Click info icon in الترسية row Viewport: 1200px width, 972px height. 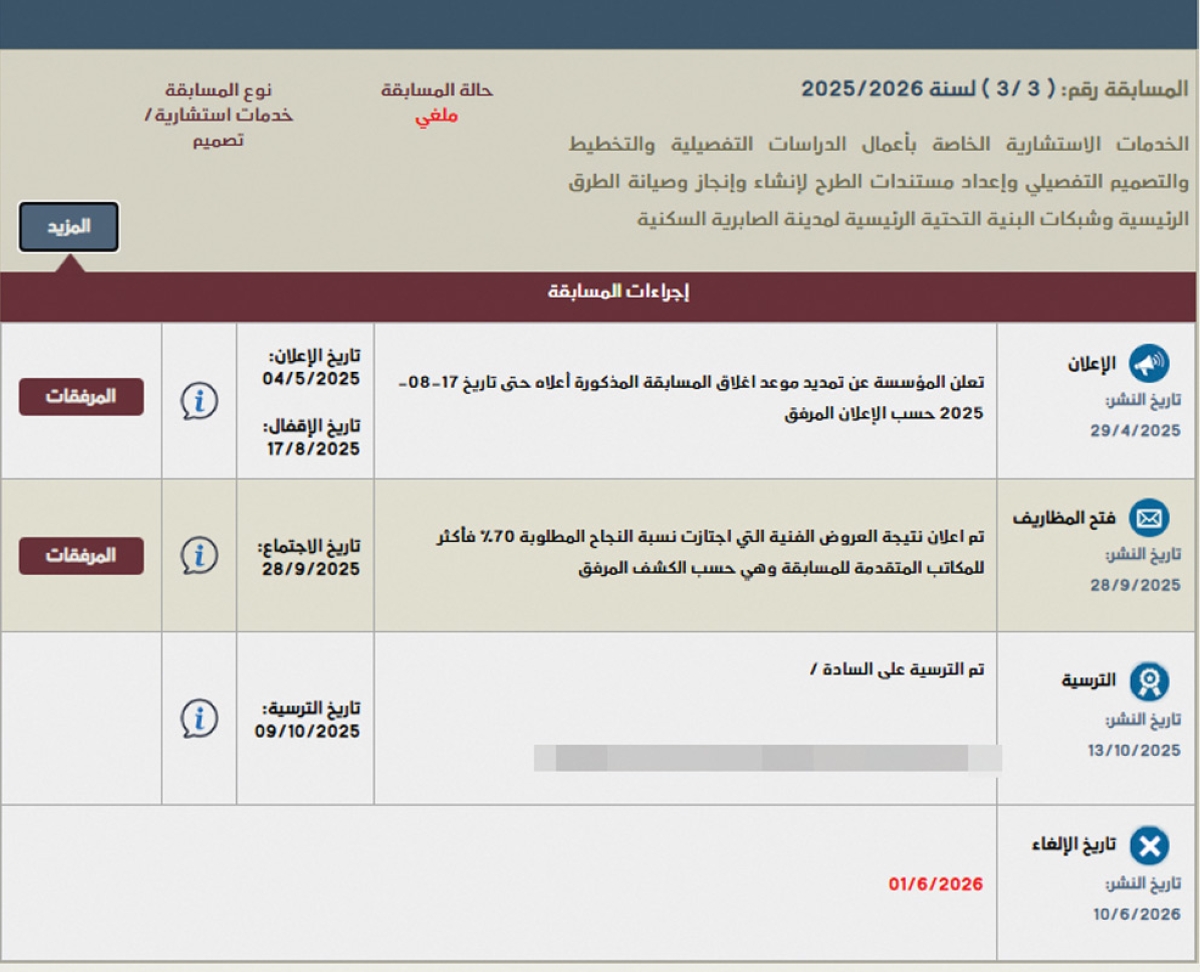point(199,717)
